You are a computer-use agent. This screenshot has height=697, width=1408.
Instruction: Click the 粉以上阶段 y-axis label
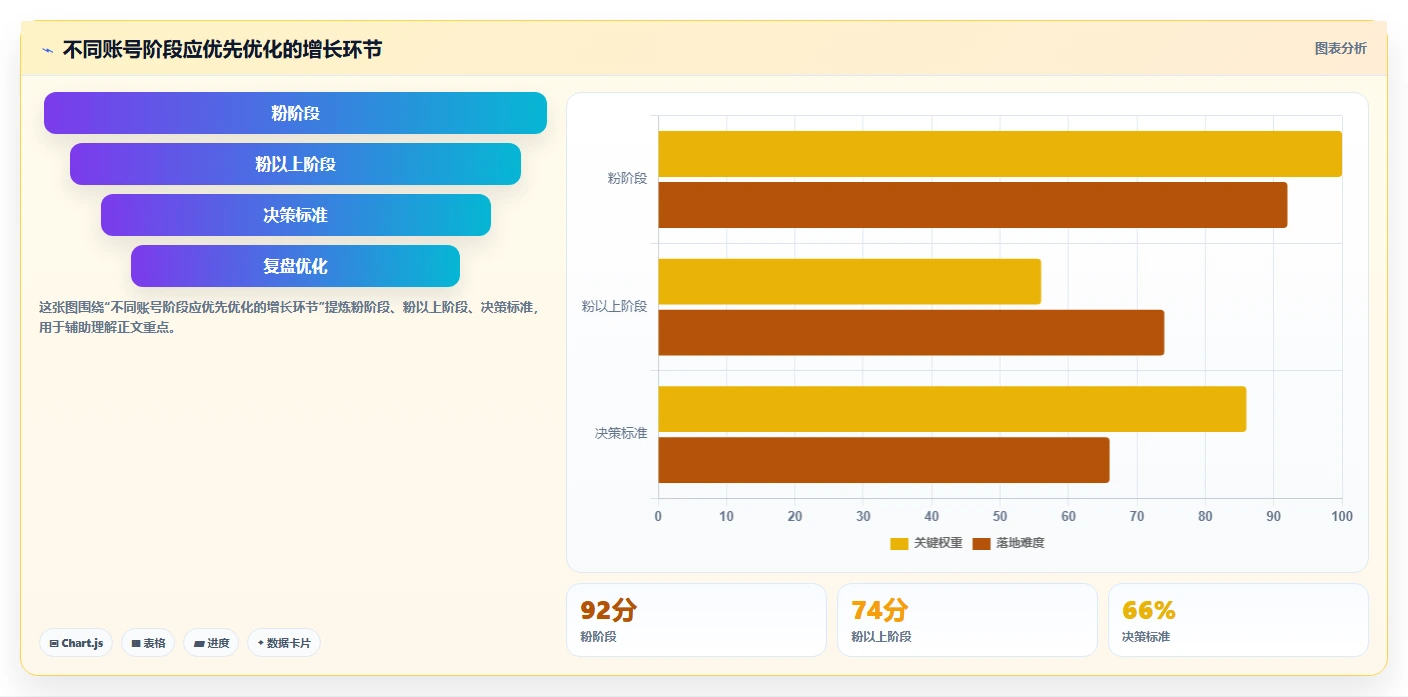click(615, 307)
